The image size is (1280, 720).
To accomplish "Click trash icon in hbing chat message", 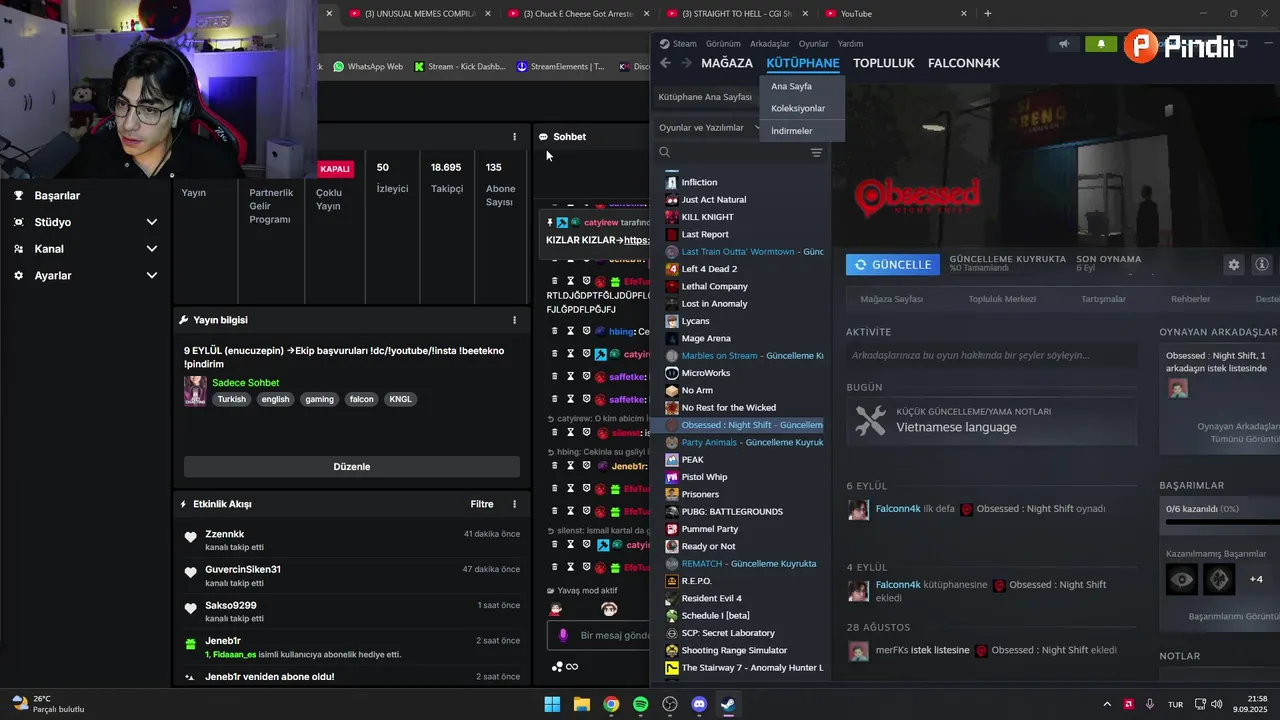I will pyautogui.click(x=555, y=331).
